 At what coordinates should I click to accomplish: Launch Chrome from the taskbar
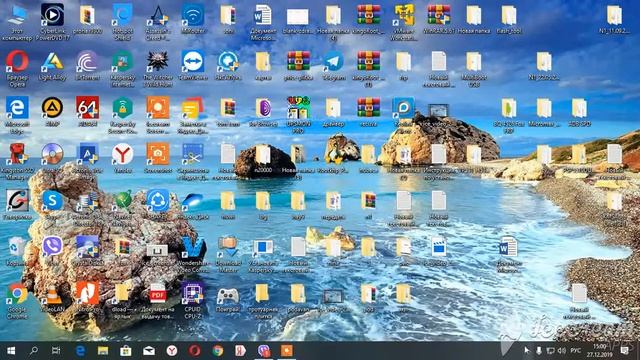pos(218,351)
